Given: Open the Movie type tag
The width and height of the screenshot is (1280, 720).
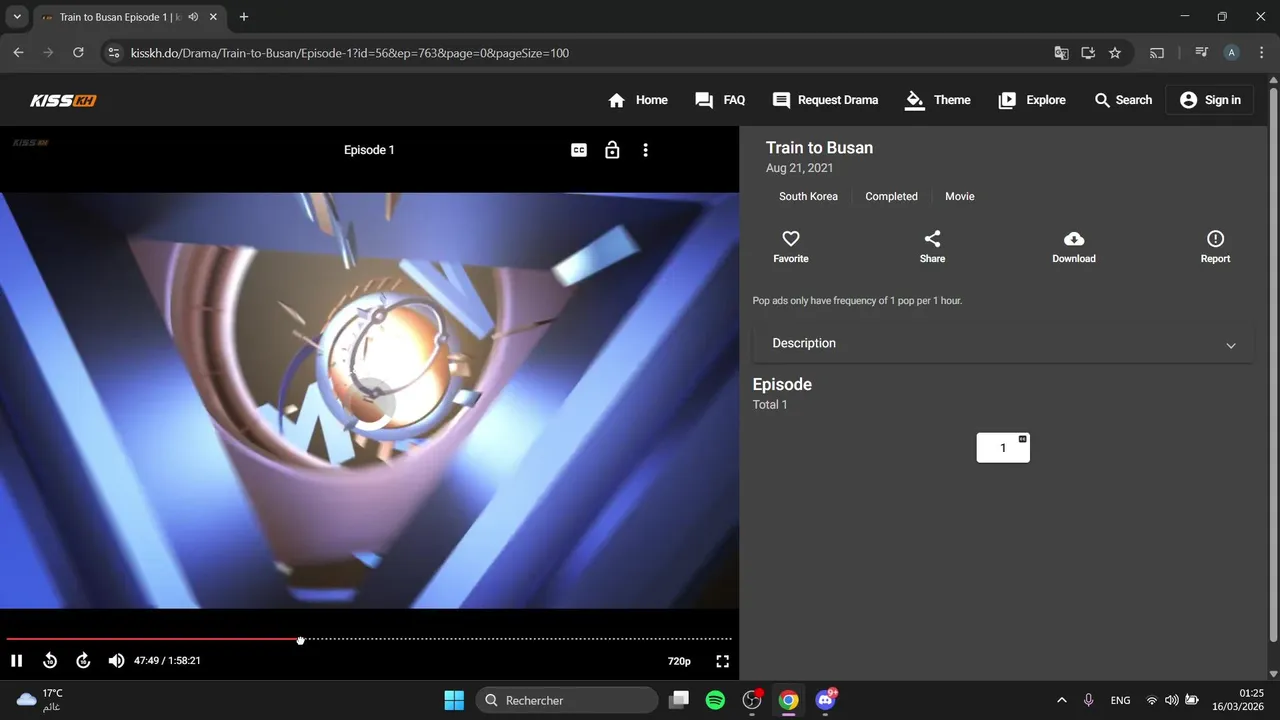Looking at the screenshot, I should 960,196.
